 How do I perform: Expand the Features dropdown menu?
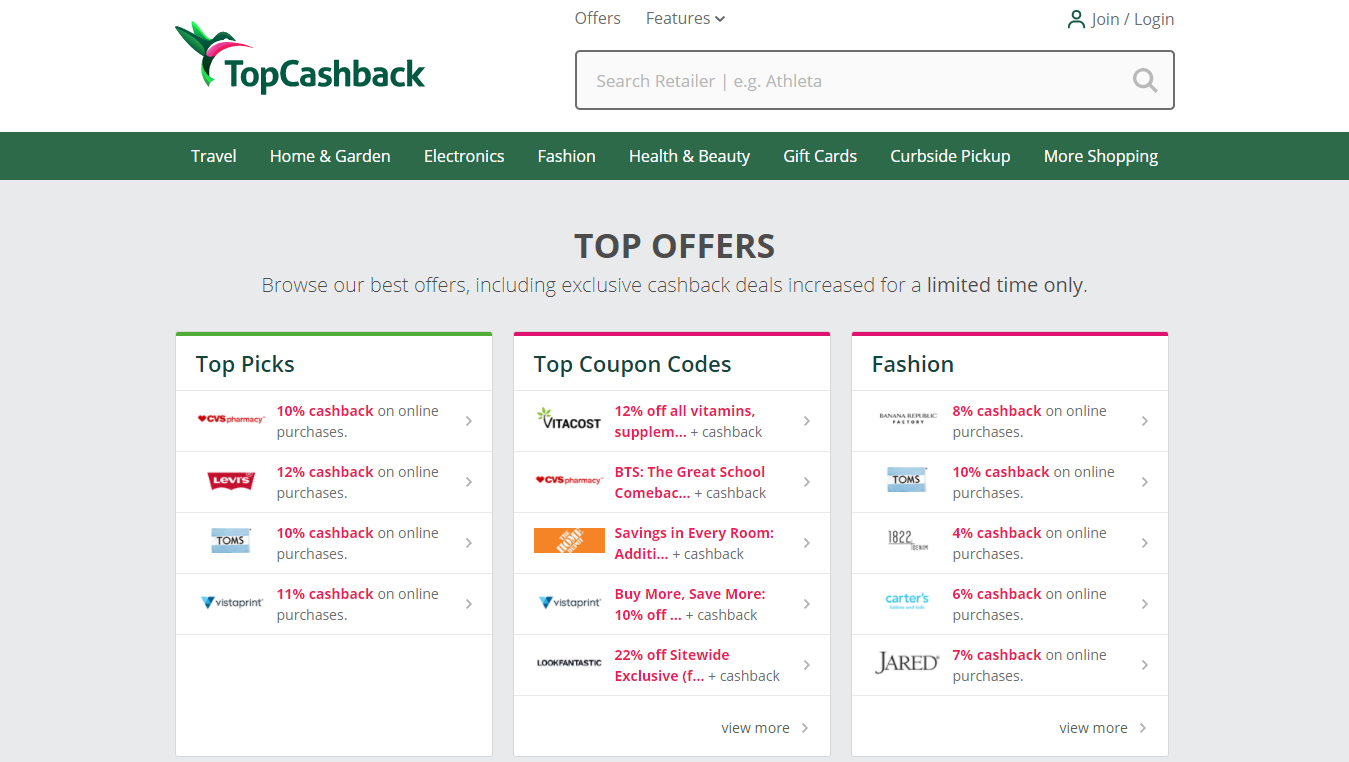coord(685,18)
